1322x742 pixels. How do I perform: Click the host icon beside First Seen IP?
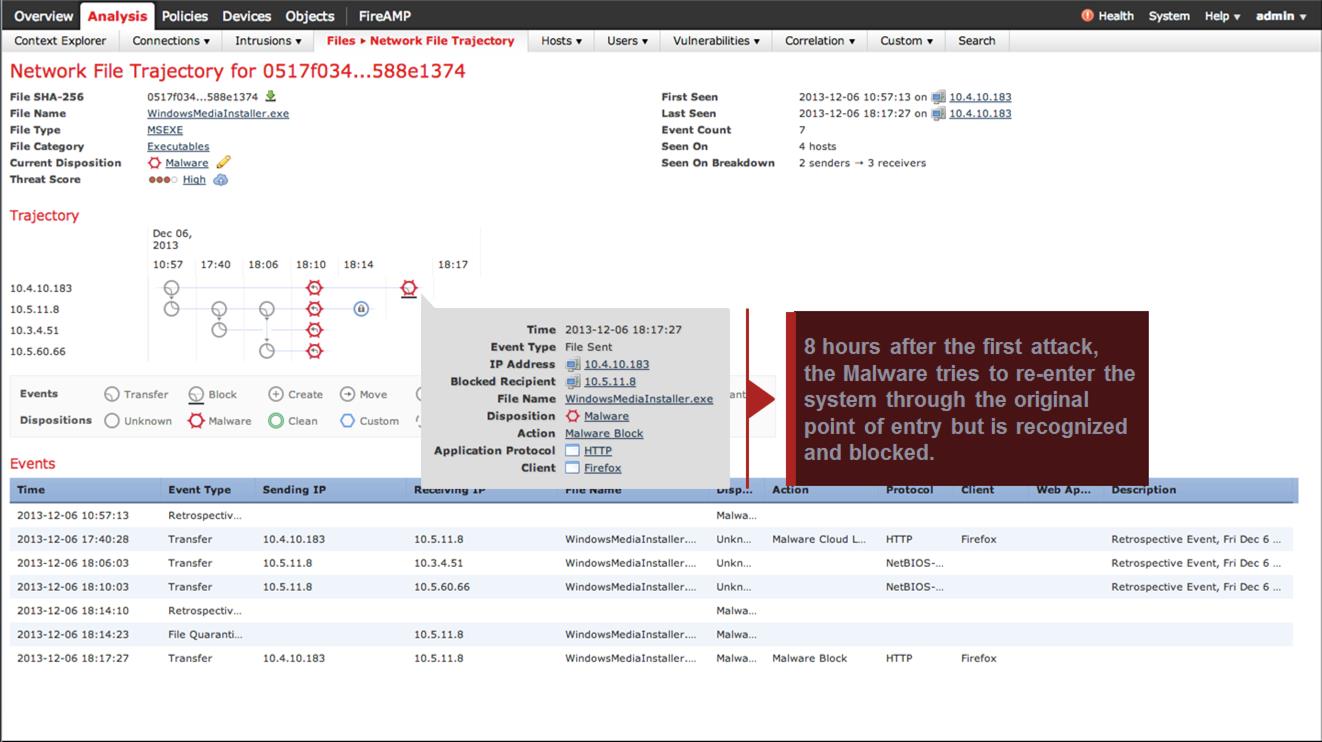pyautogui.click(x=938, y=97)
